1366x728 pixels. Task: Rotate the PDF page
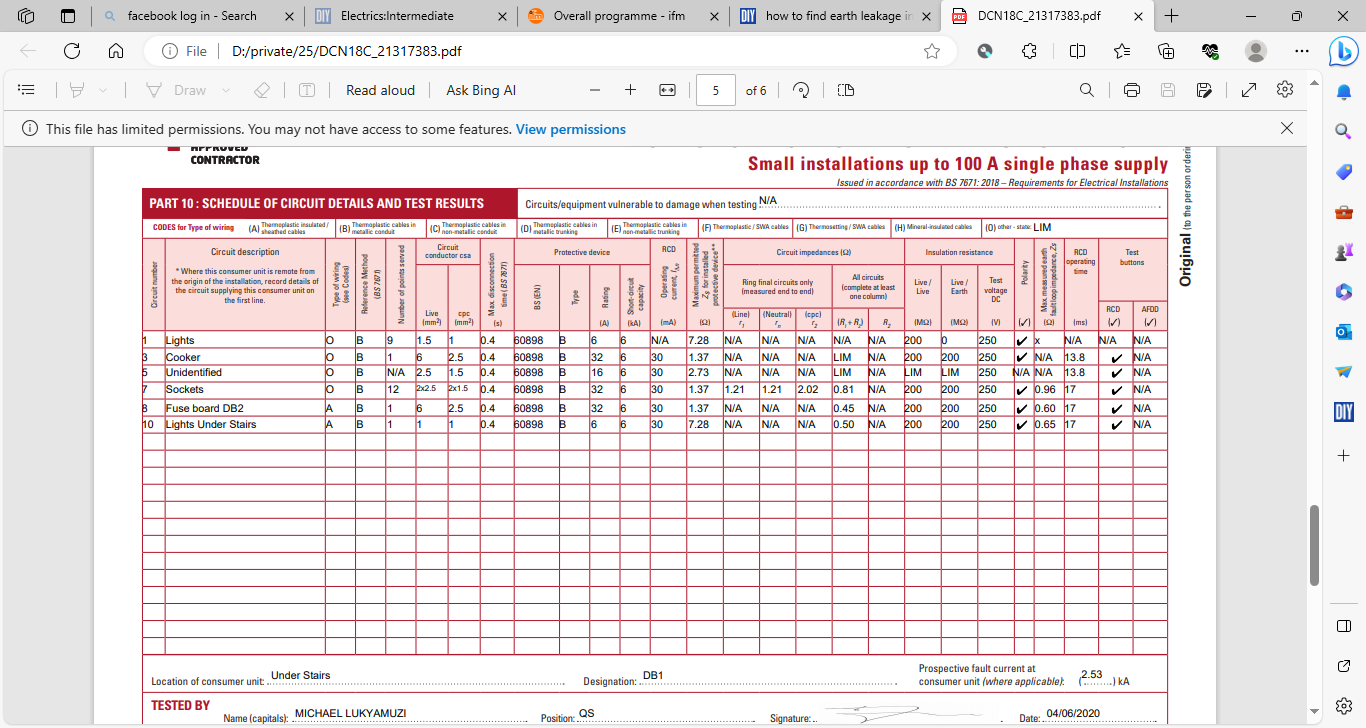click(x=800, y=90)
